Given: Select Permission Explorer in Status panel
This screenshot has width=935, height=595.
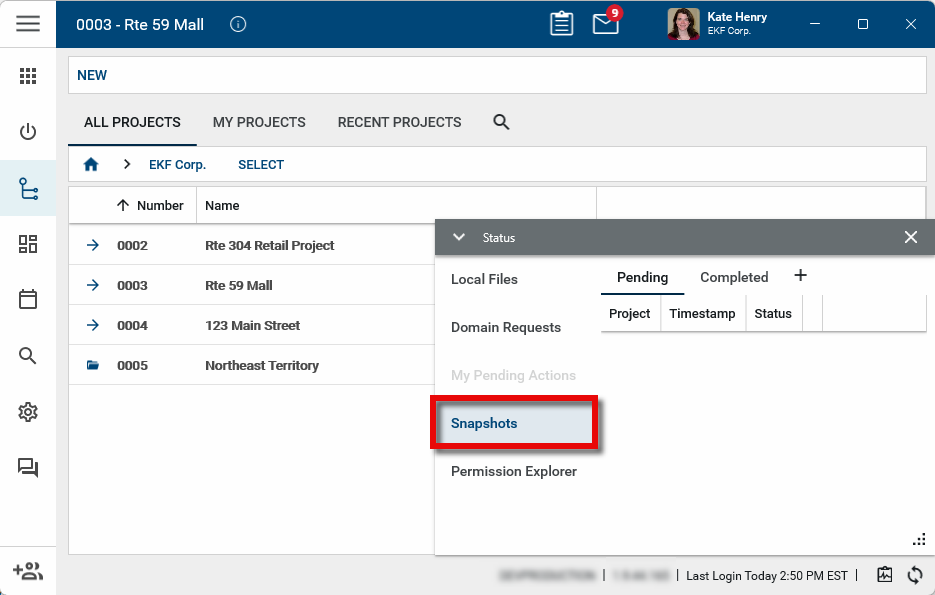Looking at the screenshot, I should pos(514,471).
